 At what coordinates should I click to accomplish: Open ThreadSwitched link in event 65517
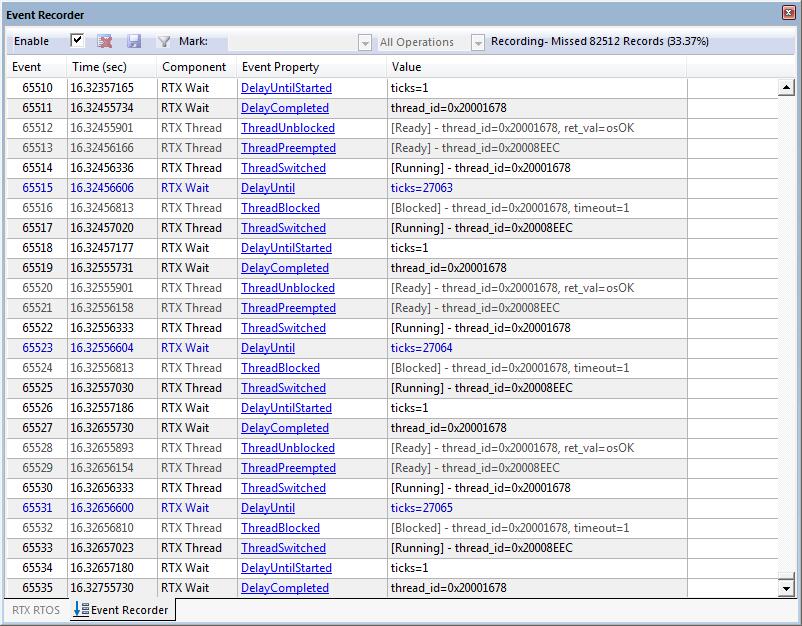[x=283, y=228]
